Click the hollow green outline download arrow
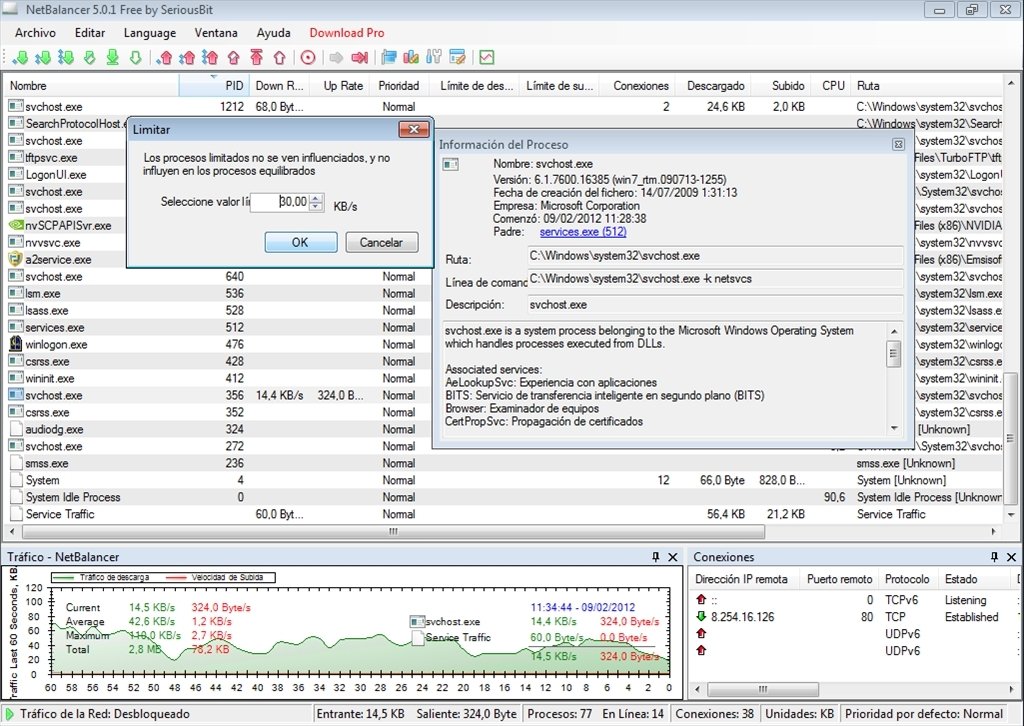Image resolution: width=1024 pixels, height=726 pixels. (135, 57)
